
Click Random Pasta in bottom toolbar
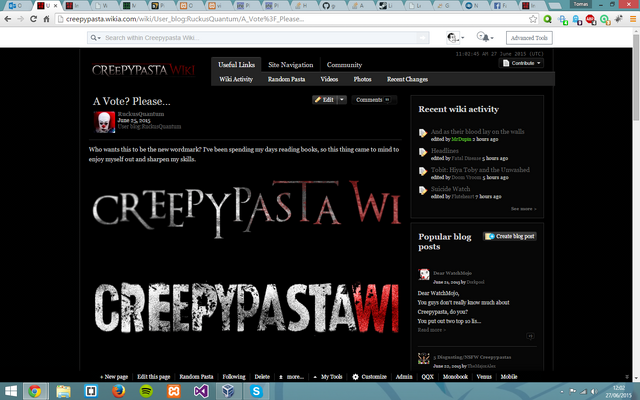pyautogui.click(x=196, y=377)
